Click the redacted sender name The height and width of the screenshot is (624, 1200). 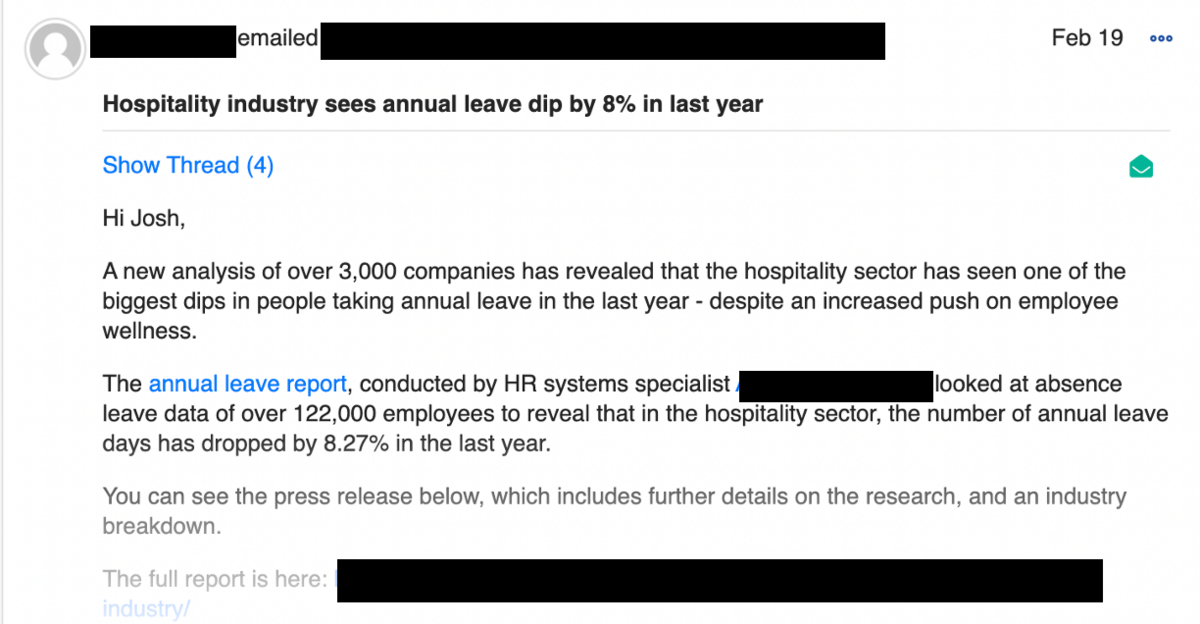[x=163, y=38]
